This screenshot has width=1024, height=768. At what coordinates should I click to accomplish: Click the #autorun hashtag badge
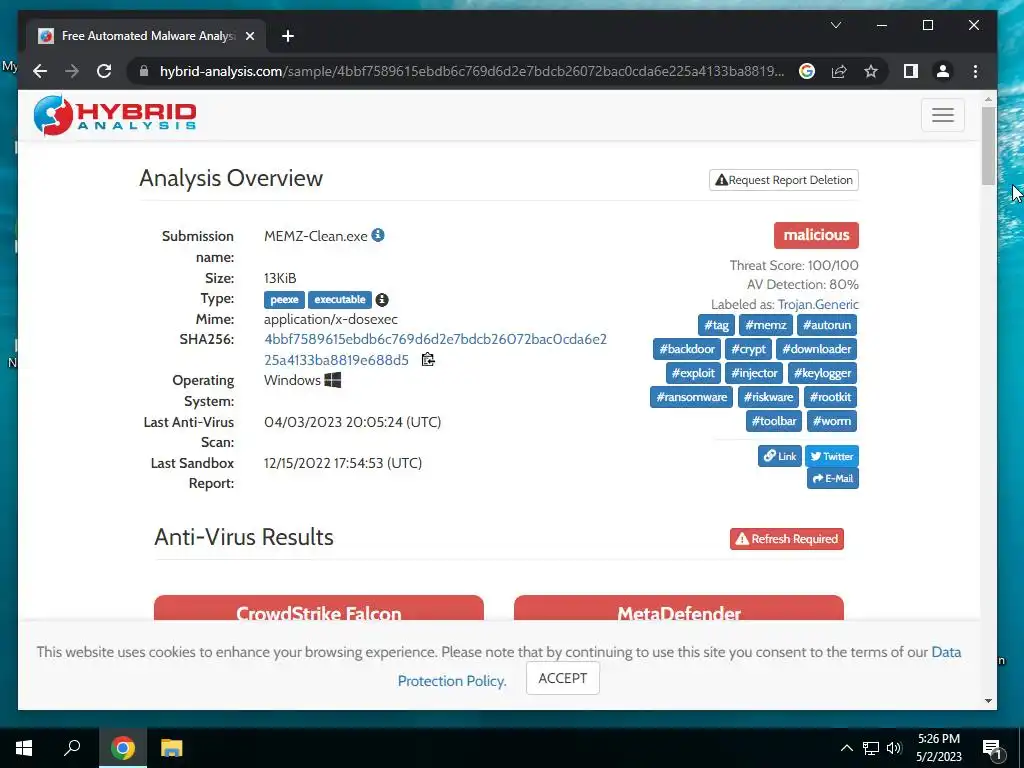tap(827, 325)
